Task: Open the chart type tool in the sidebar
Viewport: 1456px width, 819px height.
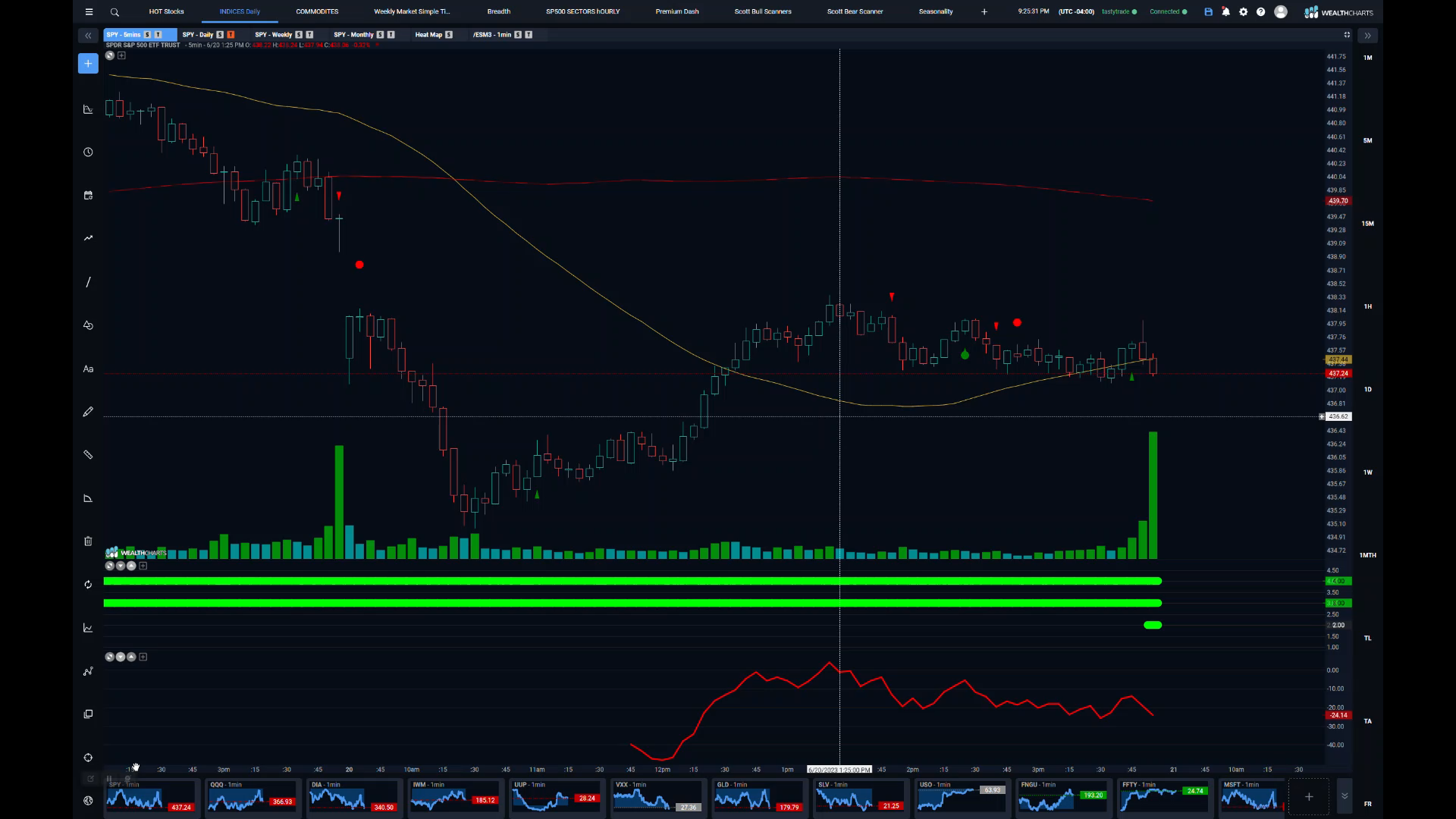Action: [x=88, y=109]
